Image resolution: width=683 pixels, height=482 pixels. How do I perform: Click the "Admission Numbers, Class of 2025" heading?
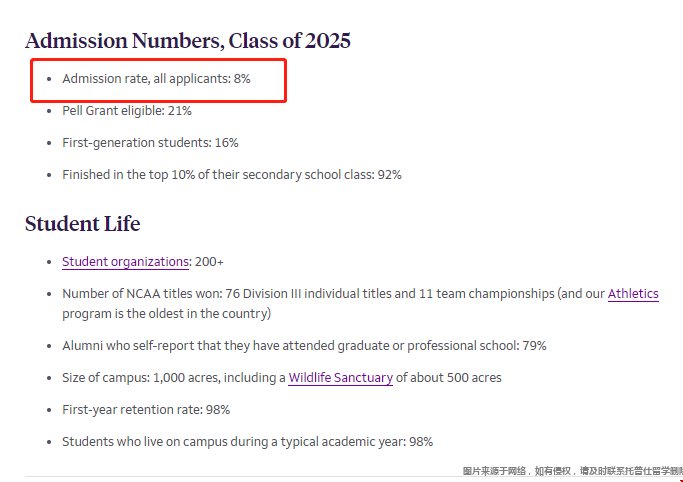[x=188, y=41]
